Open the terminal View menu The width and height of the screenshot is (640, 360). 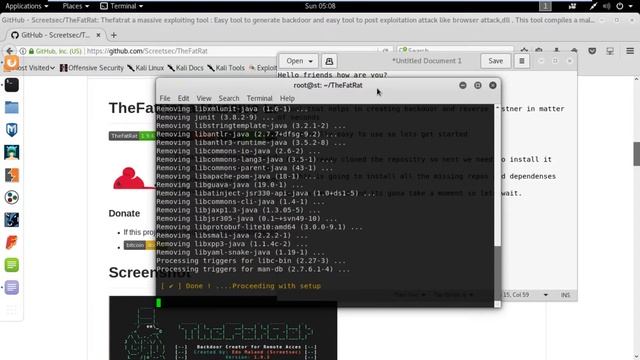pyautogui.click(x=204, y=98)
